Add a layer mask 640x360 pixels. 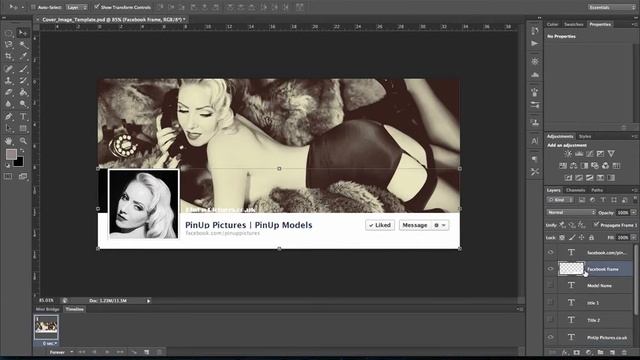click(x=576, y=353)
